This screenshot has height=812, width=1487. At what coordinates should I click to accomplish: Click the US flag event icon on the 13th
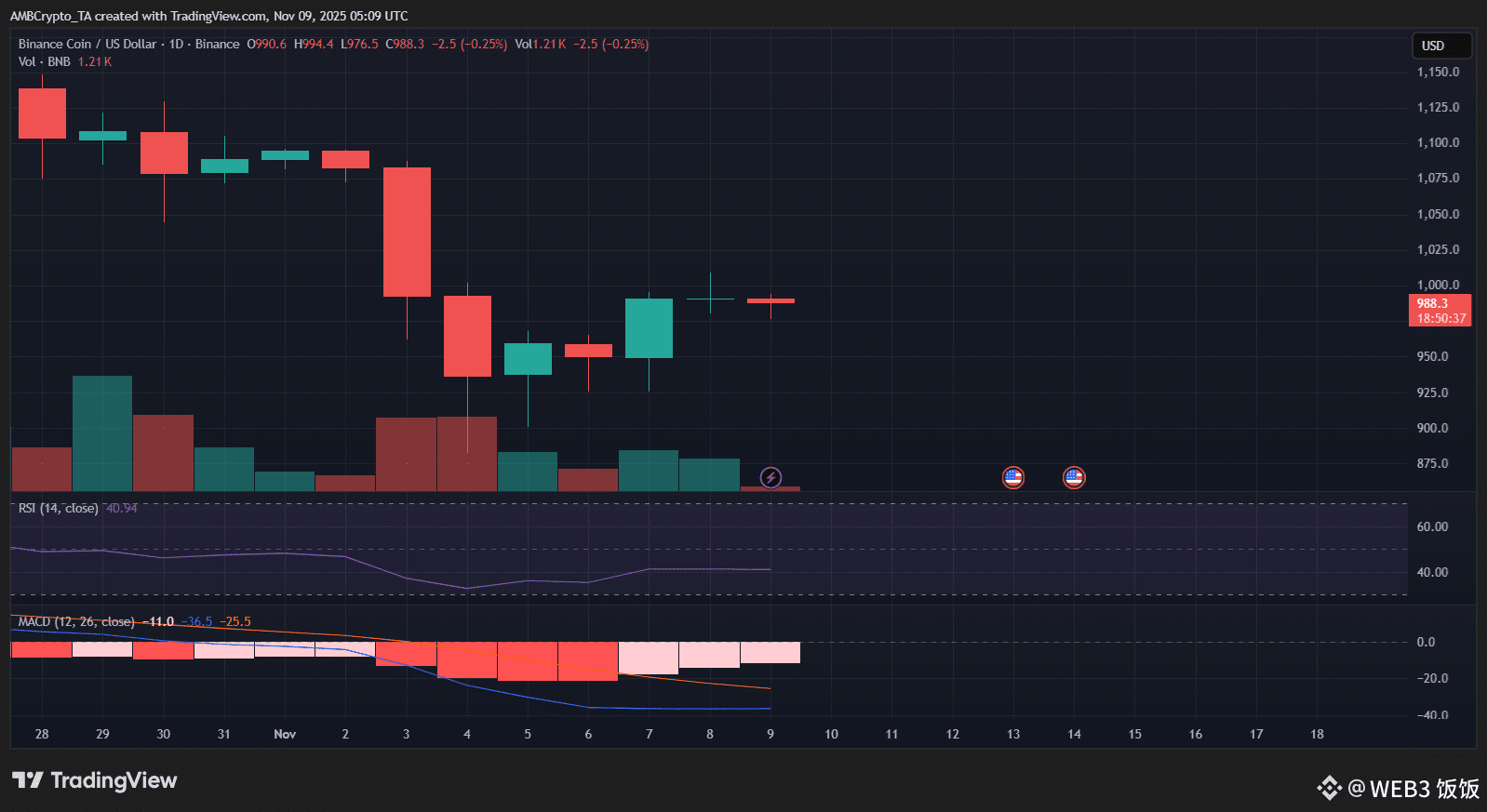click(1013, 477)
